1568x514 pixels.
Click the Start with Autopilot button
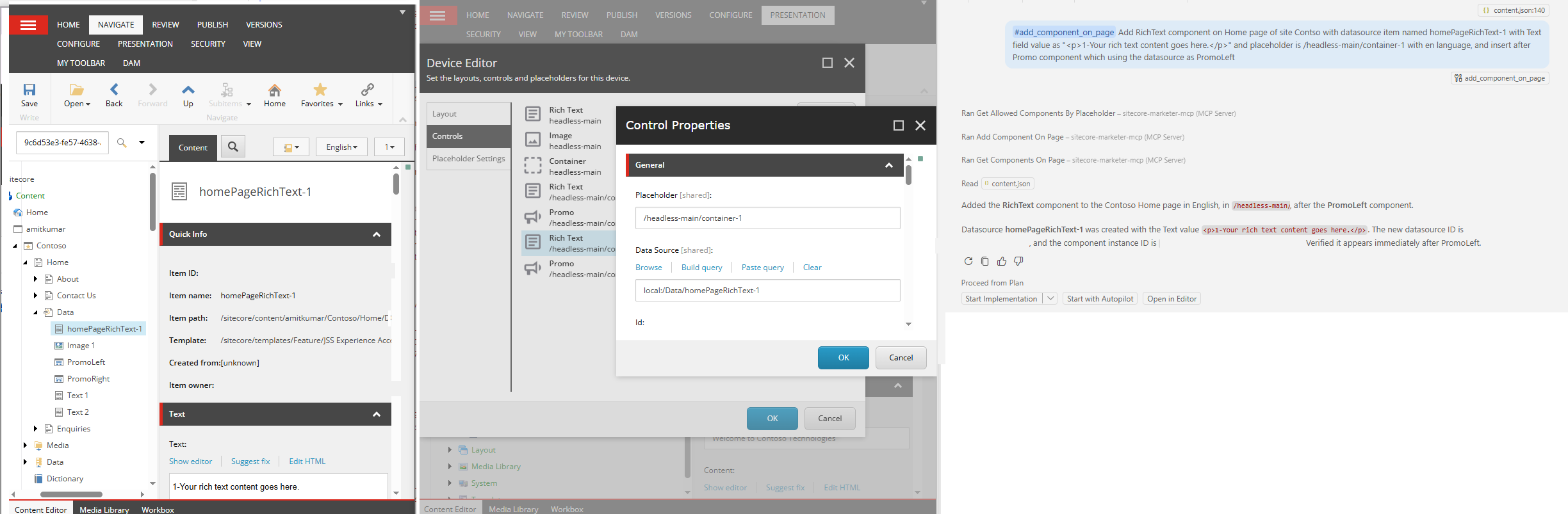coord(1100,299)
